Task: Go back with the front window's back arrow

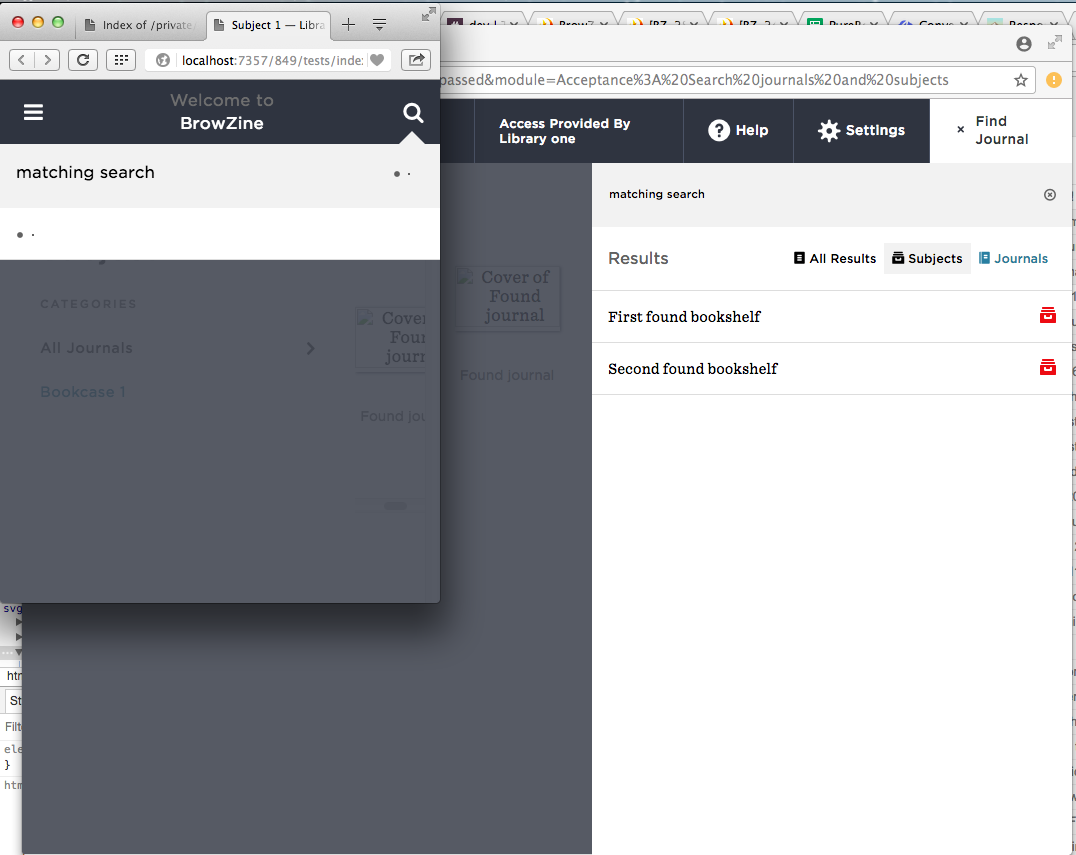Action: (21, 60)
